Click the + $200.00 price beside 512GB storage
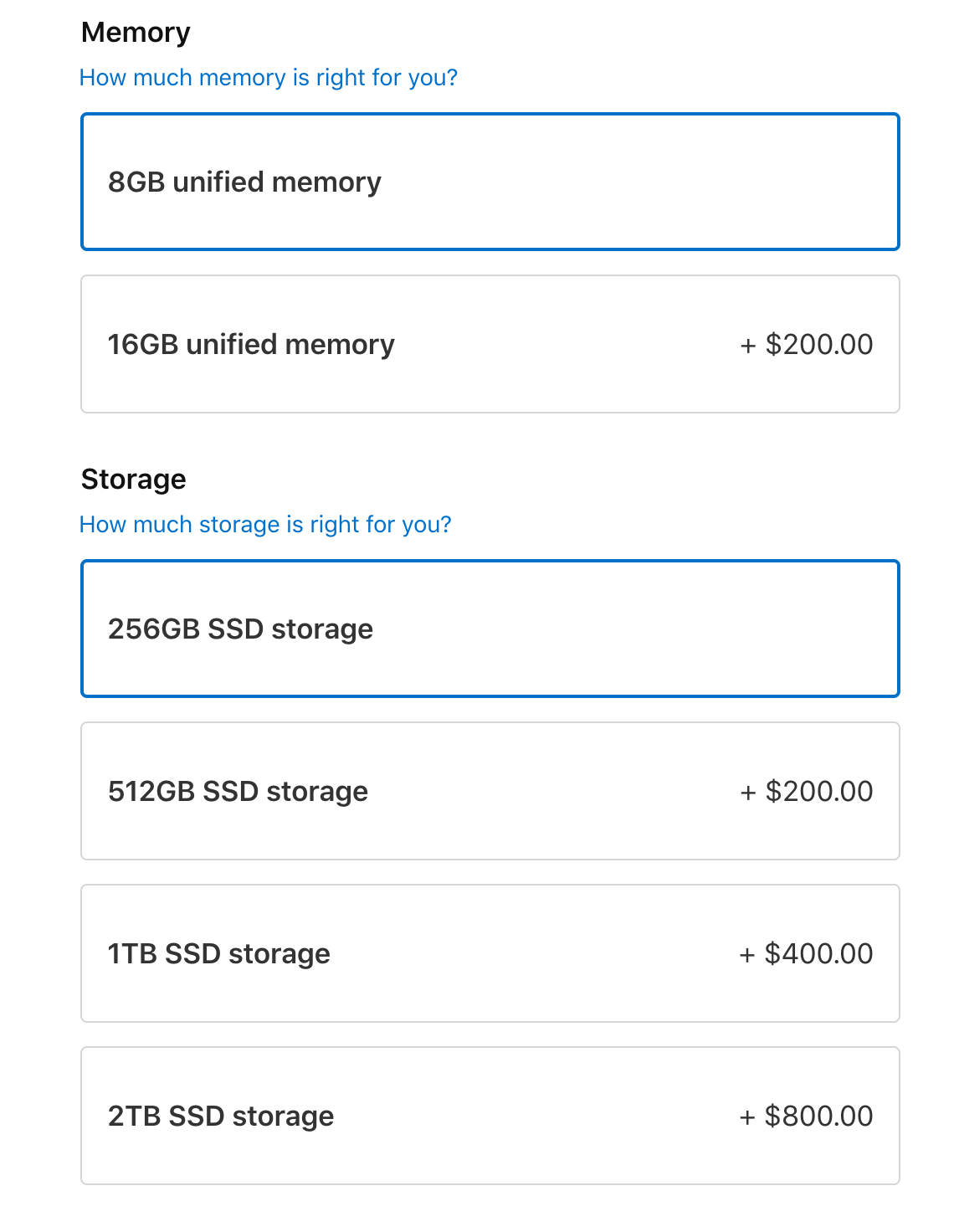This screenshot has width=959, height=1232. (807, 791)
